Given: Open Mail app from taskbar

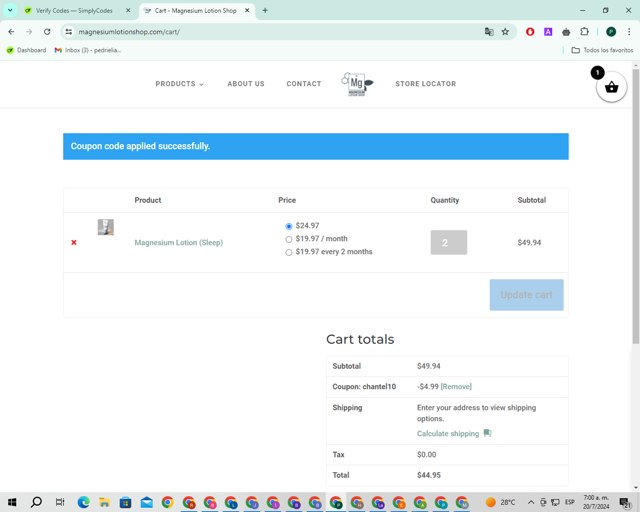Looking at the screenshot, I should tap(147, 502).
